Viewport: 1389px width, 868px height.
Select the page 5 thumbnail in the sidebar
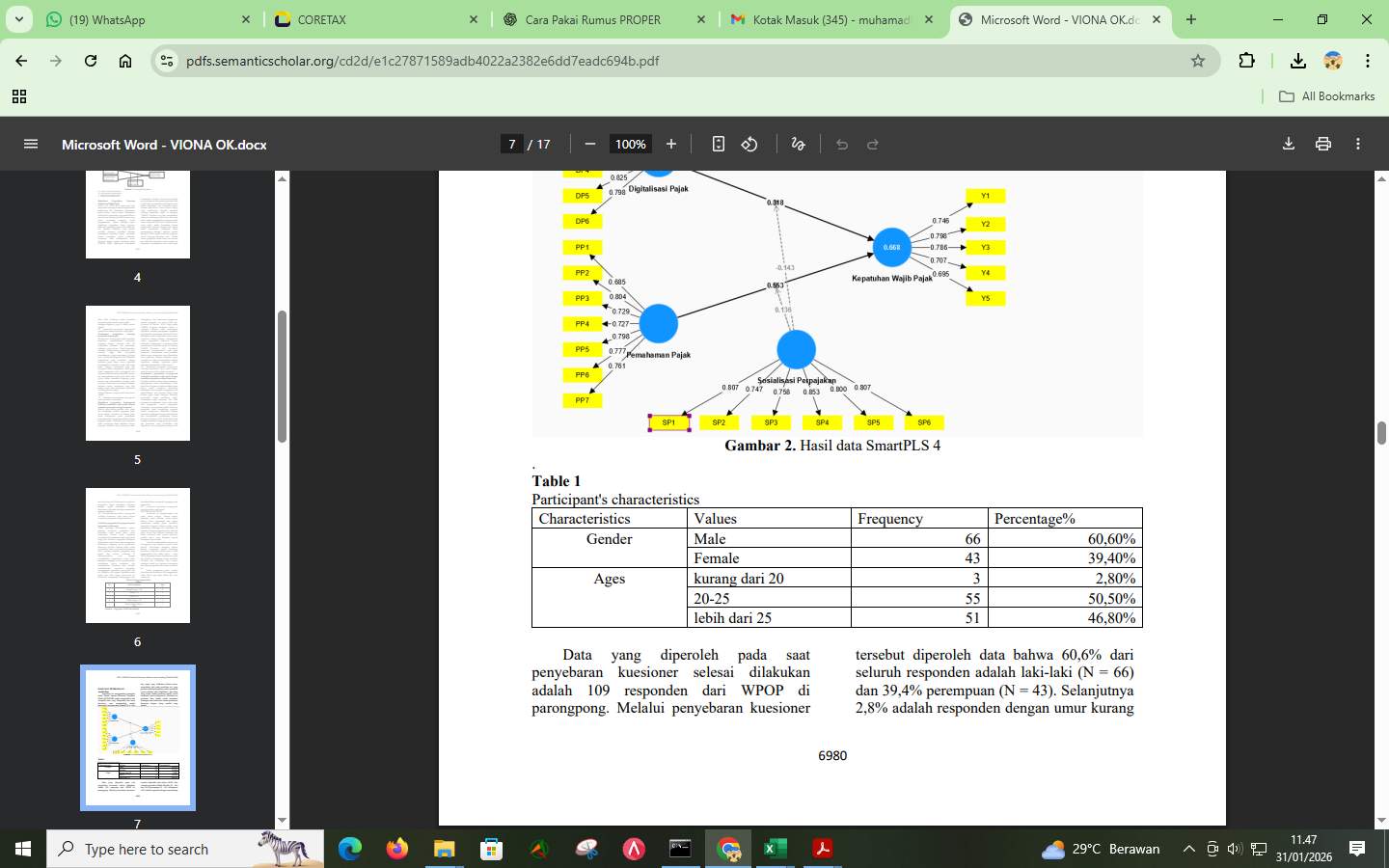[x=137, y=373]
